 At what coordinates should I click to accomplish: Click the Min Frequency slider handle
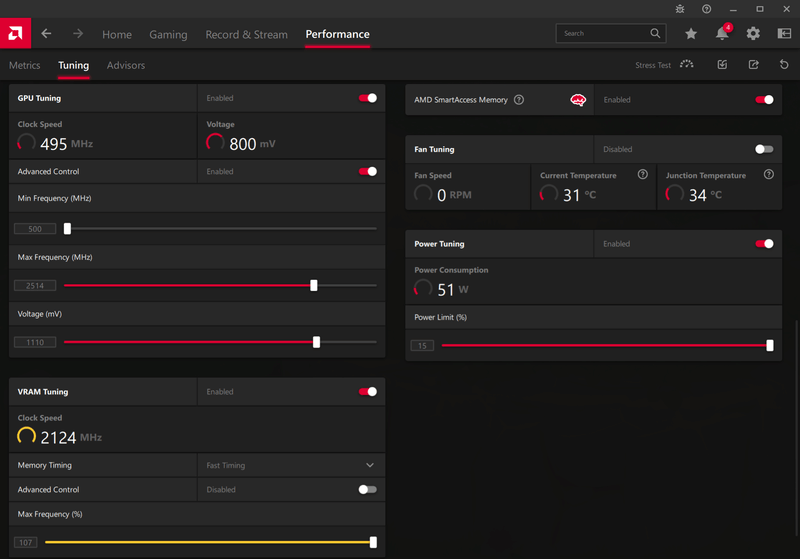point(67,229)
